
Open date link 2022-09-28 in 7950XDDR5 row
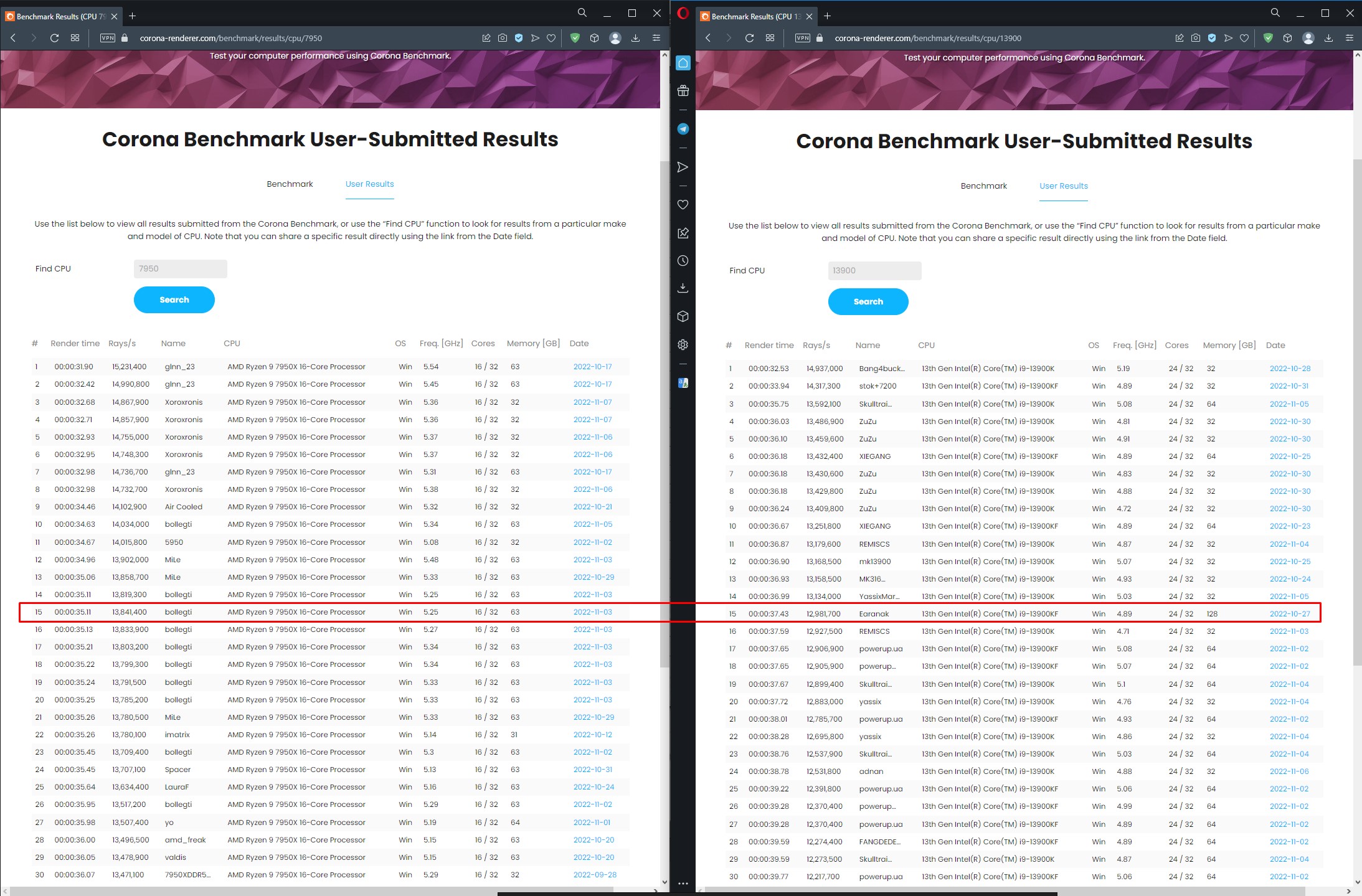coord(595,875)
